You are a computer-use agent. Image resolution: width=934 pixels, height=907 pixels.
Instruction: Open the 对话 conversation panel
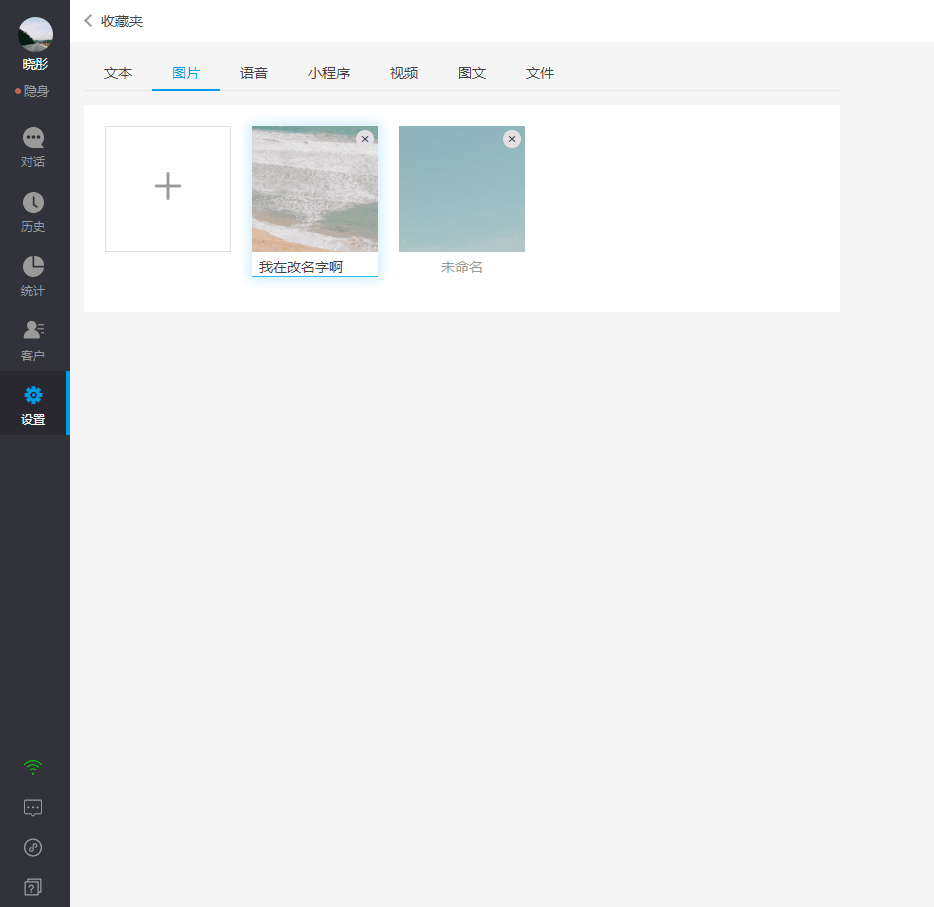click(x=33, y=147)
